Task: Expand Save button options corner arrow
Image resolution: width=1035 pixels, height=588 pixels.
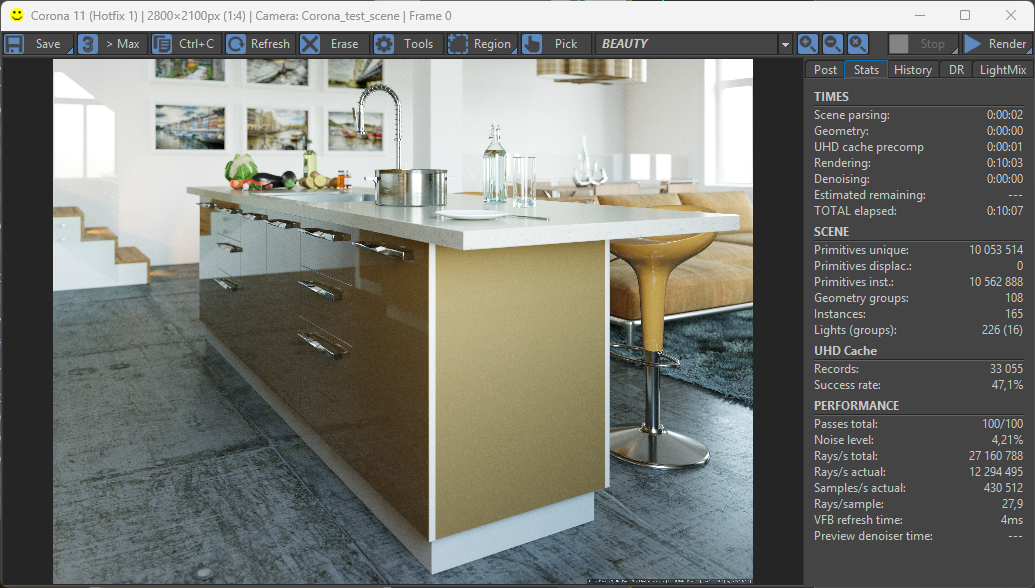Action: pyautogui.click(x=69, y=51)
